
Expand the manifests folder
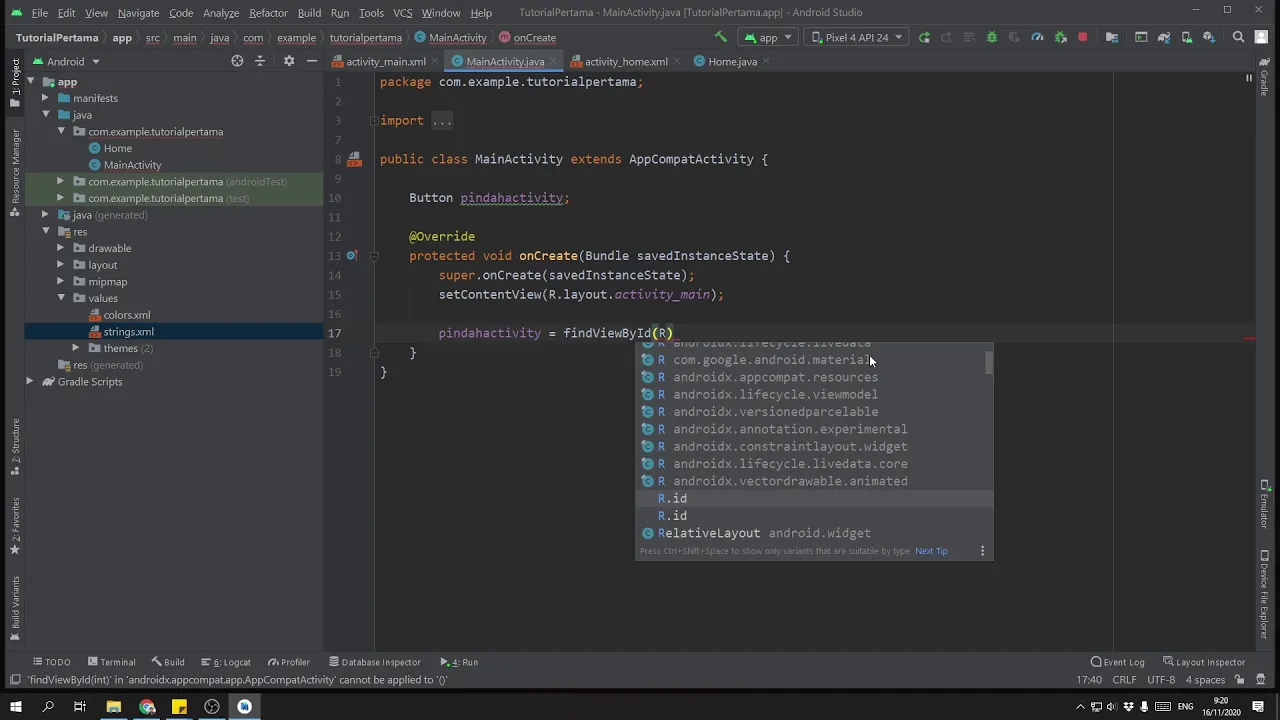tap(45, 98)
